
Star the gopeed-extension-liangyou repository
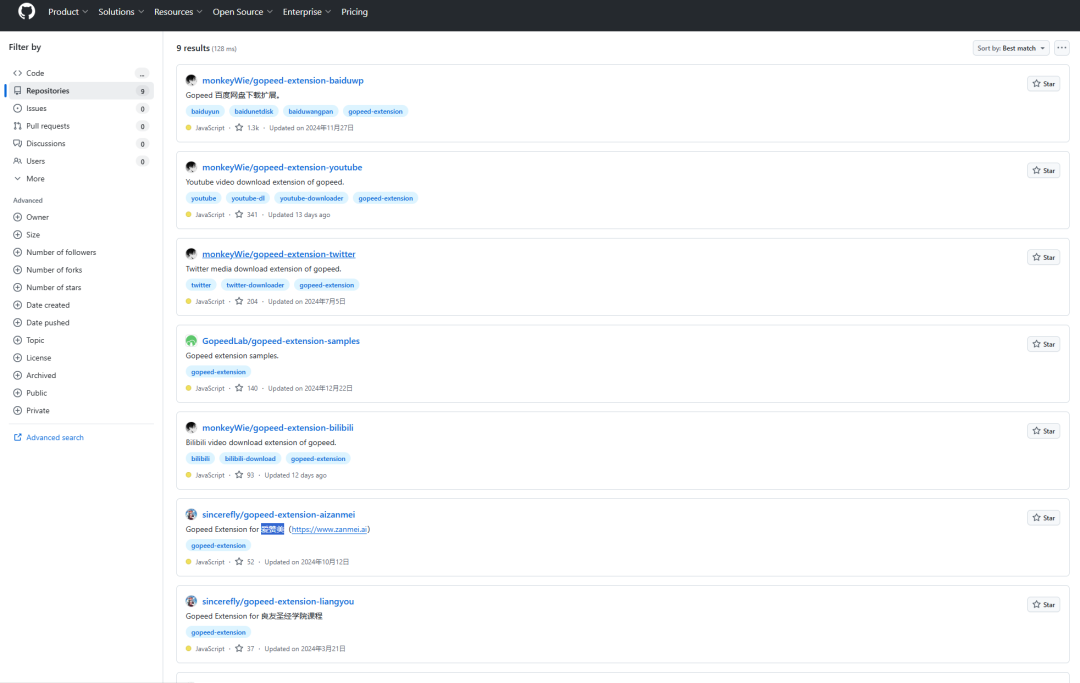[1043, 604]
